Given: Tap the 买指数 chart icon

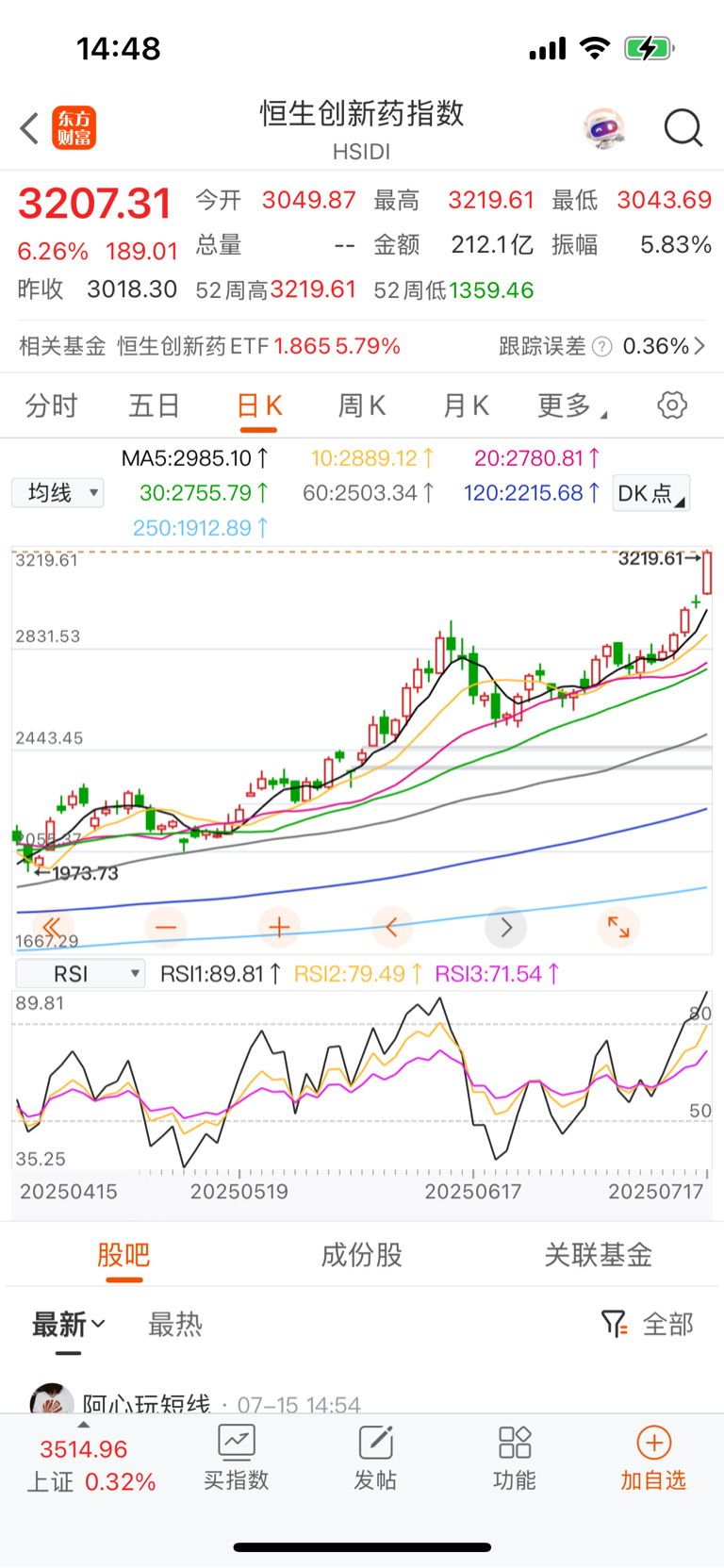Looking at the screenshot, I should (236, 1442).
